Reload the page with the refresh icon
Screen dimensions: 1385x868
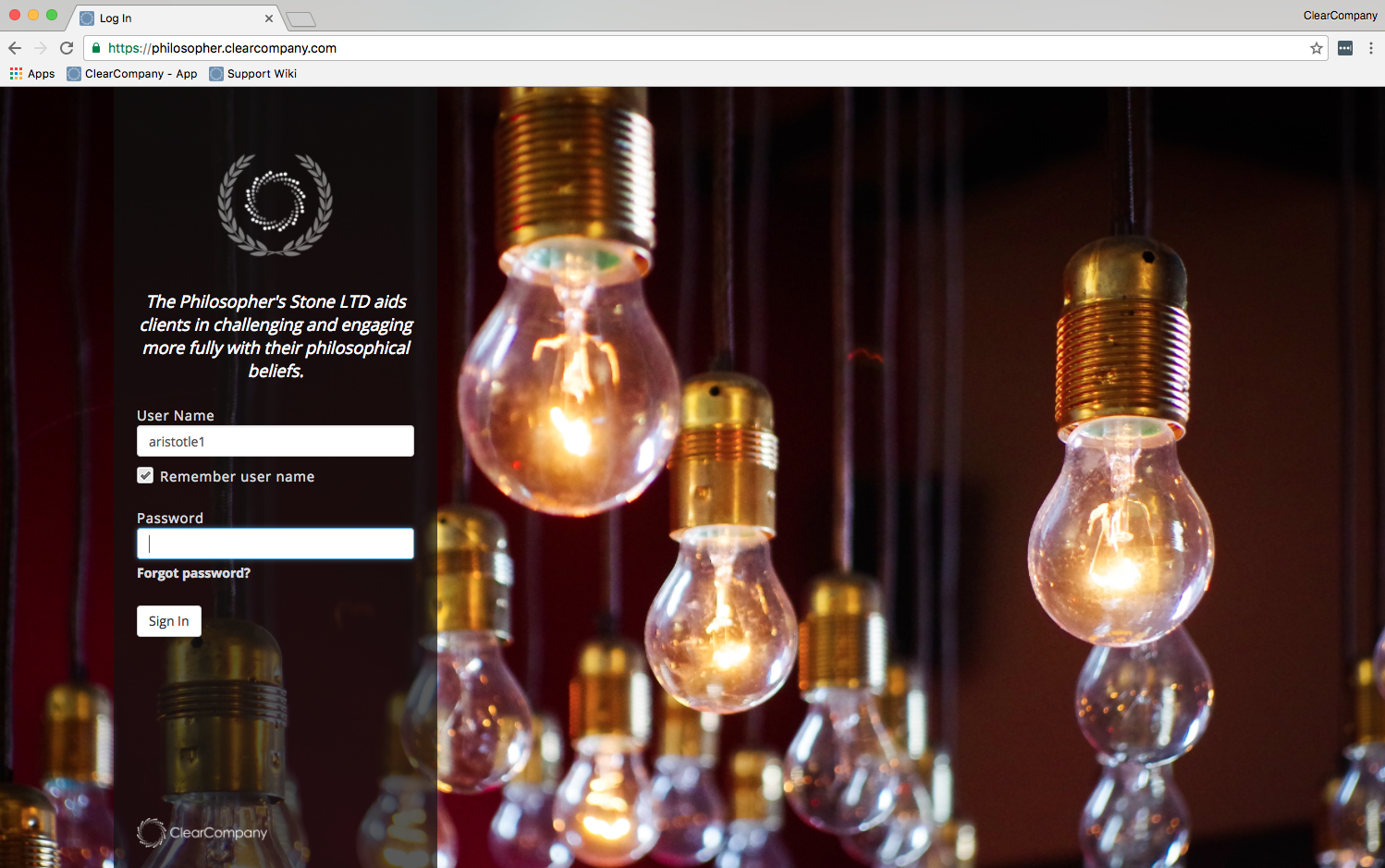(x=67, y=48)
